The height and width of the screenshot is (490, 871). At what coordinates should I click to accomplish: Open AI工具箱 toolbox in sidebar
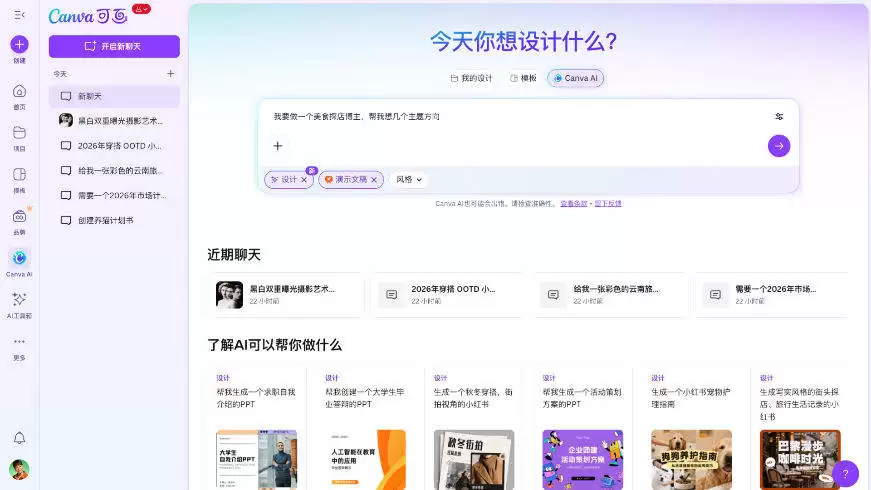click(20, 300)
